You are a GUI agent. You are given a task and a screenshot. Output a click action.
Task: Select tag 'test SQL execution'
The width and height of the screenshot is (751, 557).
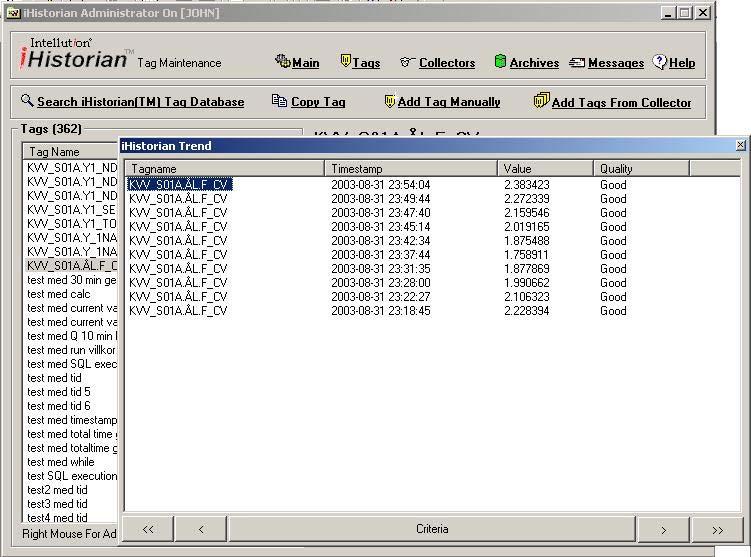point(71,476)
